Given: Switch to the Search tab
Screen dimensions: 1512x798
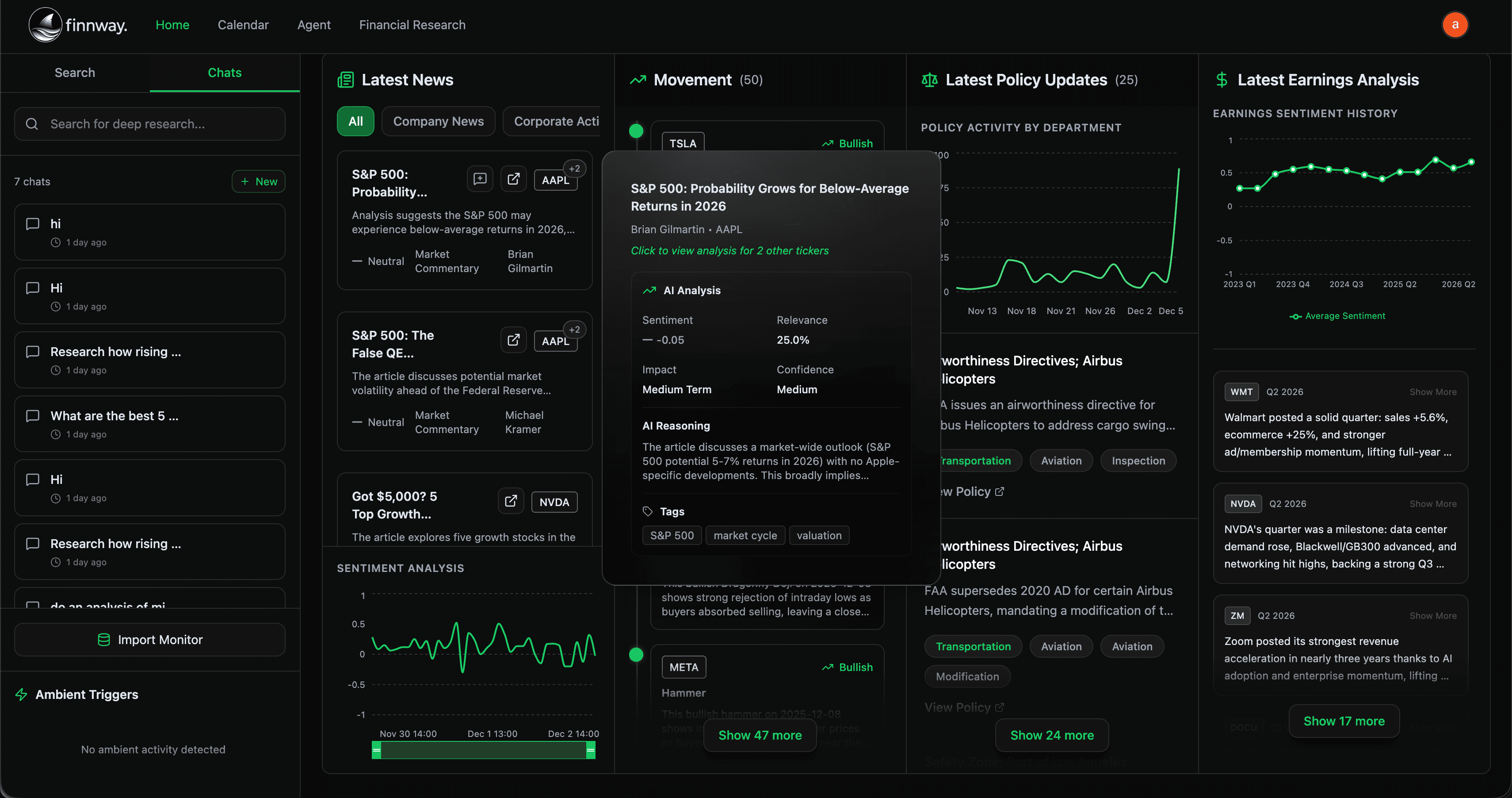Looking at the screenshot, I should [x=75, y=73].
